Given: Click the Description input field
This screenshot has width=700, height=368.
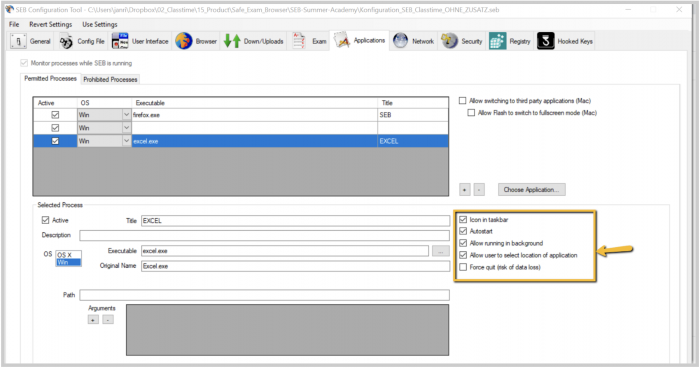Looking at the screenshot, I should coord(264,235).
